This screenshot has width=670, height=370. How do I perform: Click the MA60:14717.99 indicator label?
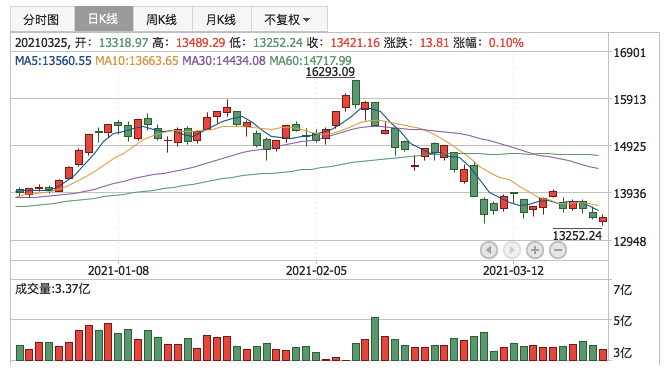click(310, 61)
